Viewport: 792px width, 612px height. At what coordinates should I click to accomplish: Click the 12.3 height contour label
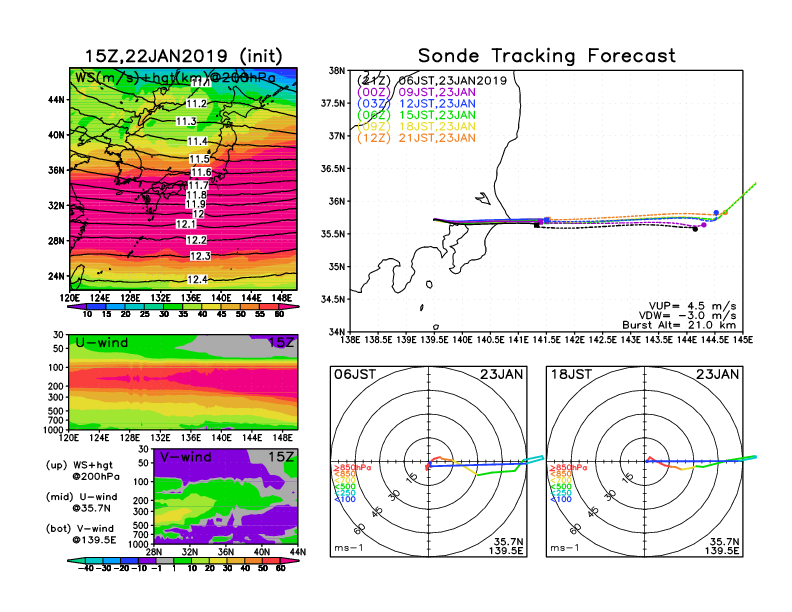pos(200,256)
